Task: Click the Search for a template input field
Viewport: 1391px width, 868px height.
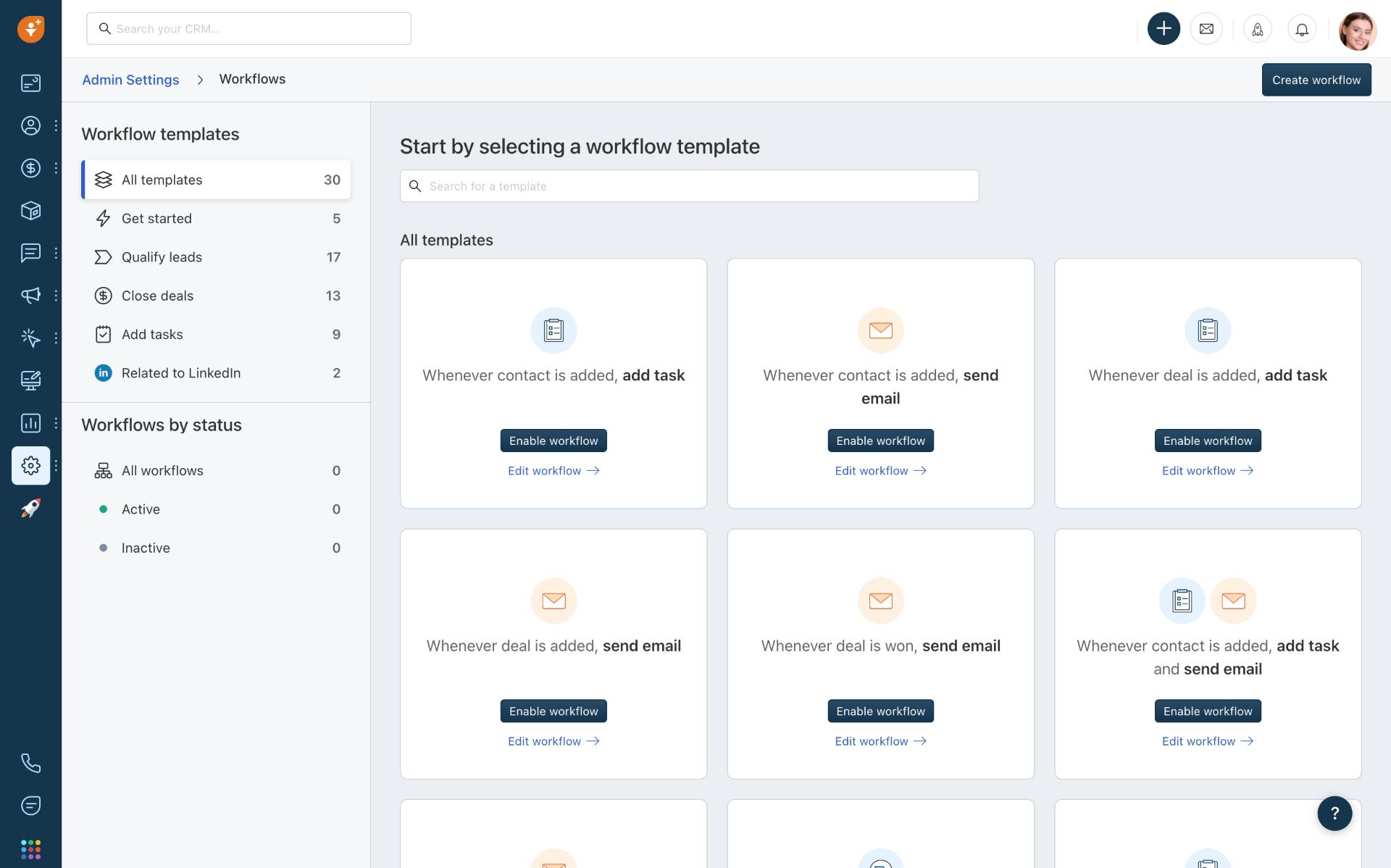Action: 690,186
